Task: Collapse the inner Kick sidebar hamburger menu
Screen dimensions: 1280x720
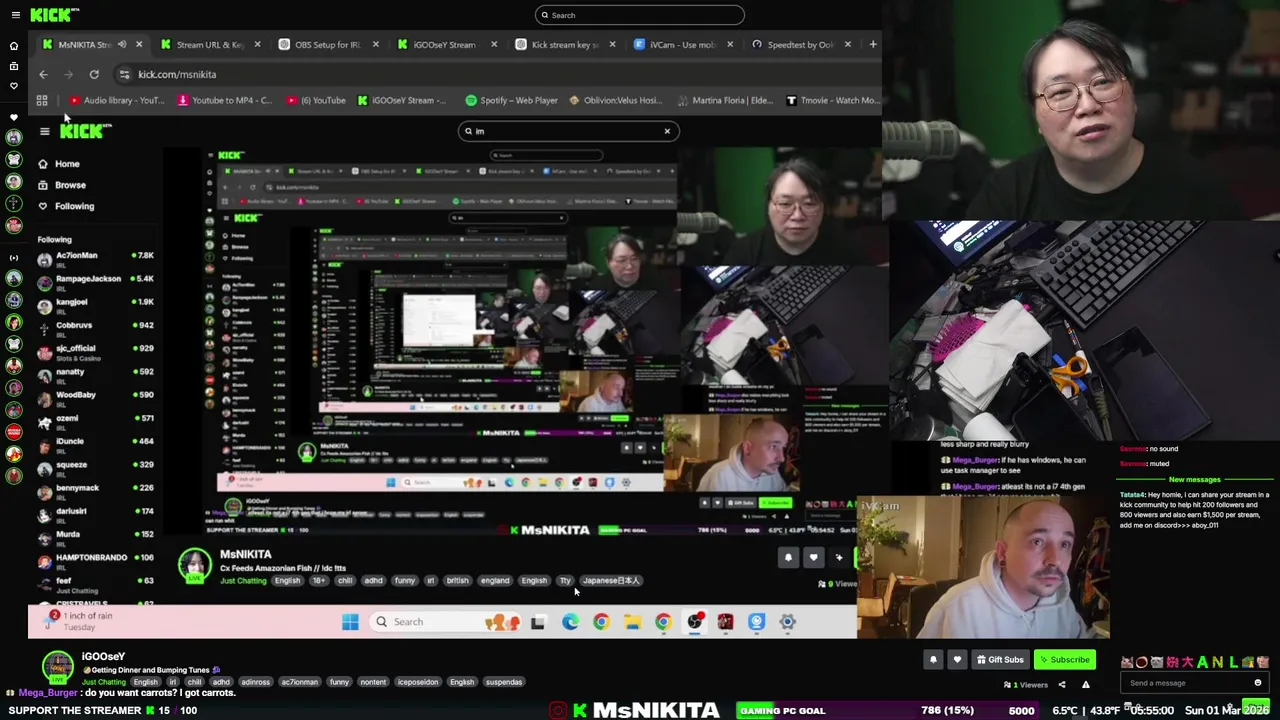Action: coord(44,131)
